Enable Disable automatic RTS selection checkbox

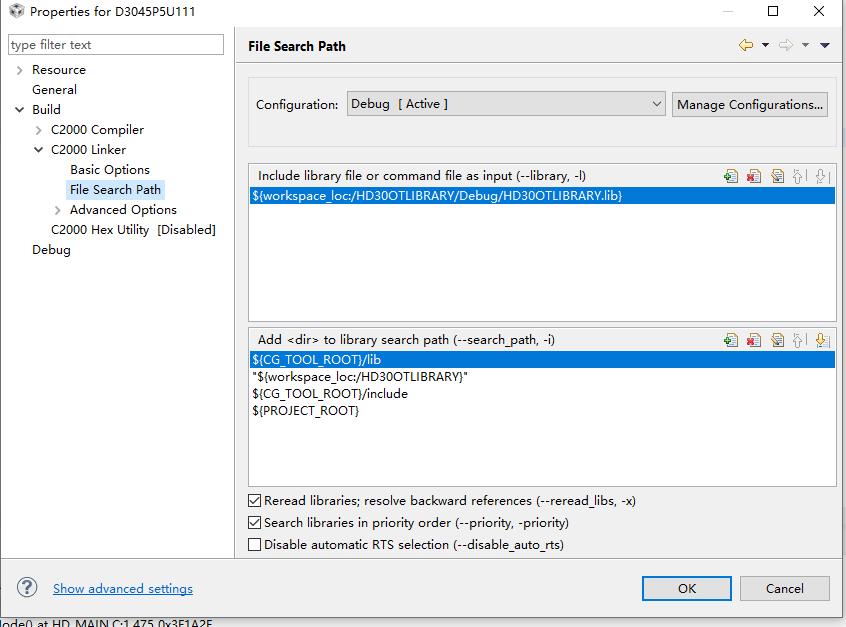[255, 545]
